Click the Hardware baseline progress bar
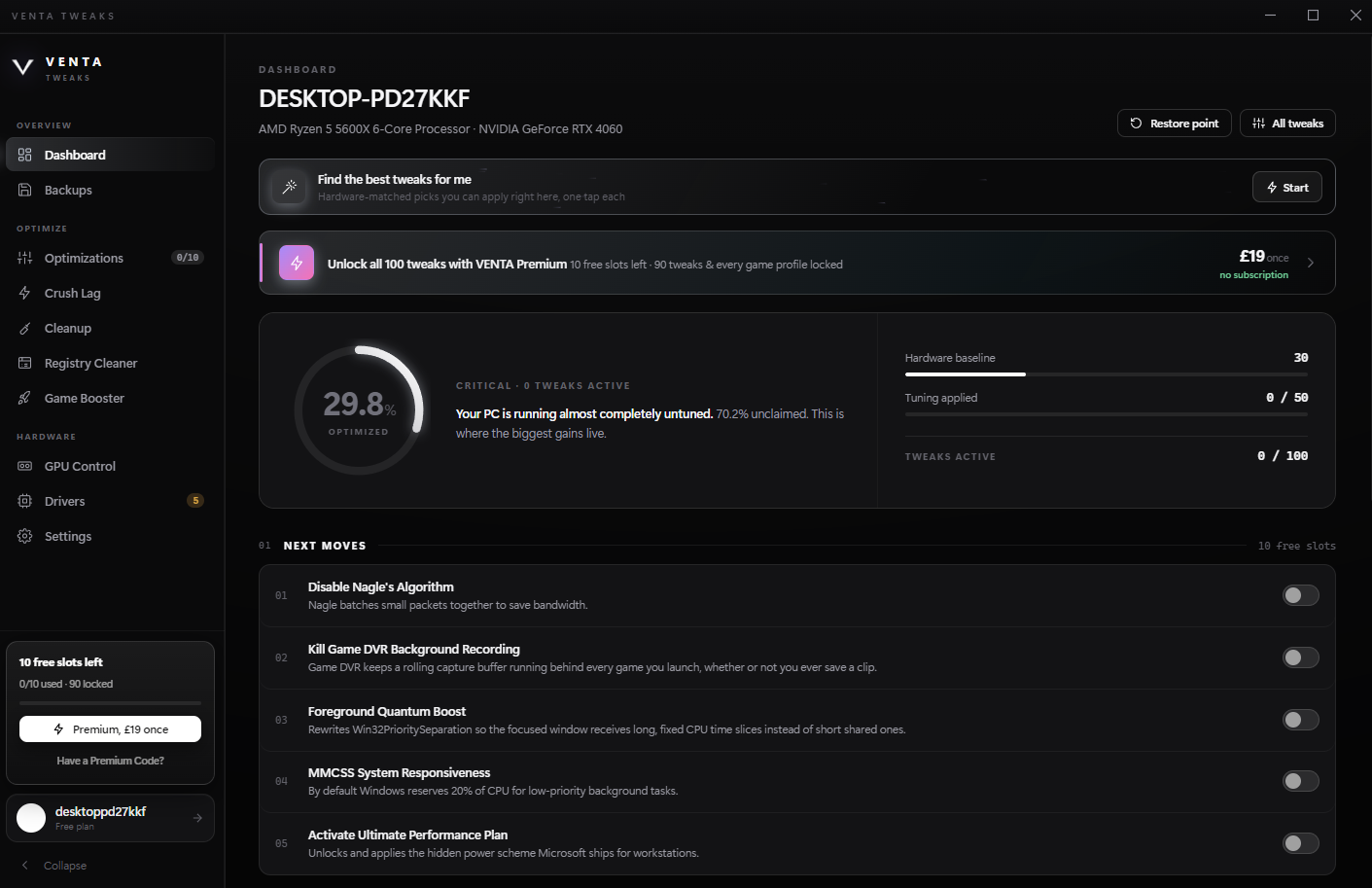Viewport: 1372px width, 888px height. point(1107,374)
